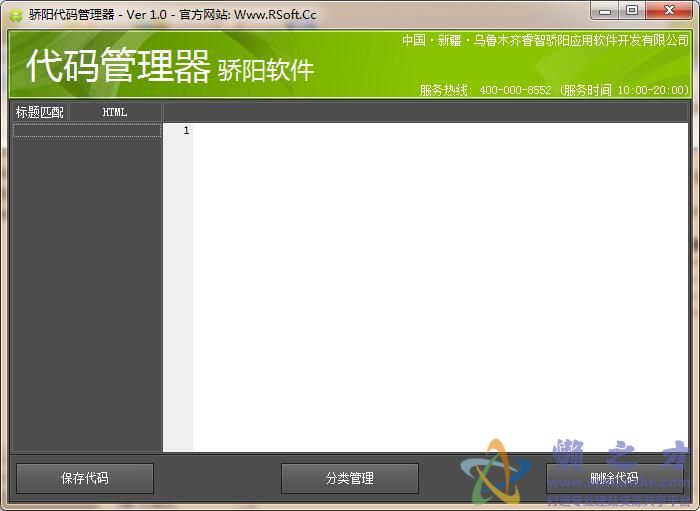
Task: Click inside the code editor area
Action: pyautogui.click(x=440, y=287)
